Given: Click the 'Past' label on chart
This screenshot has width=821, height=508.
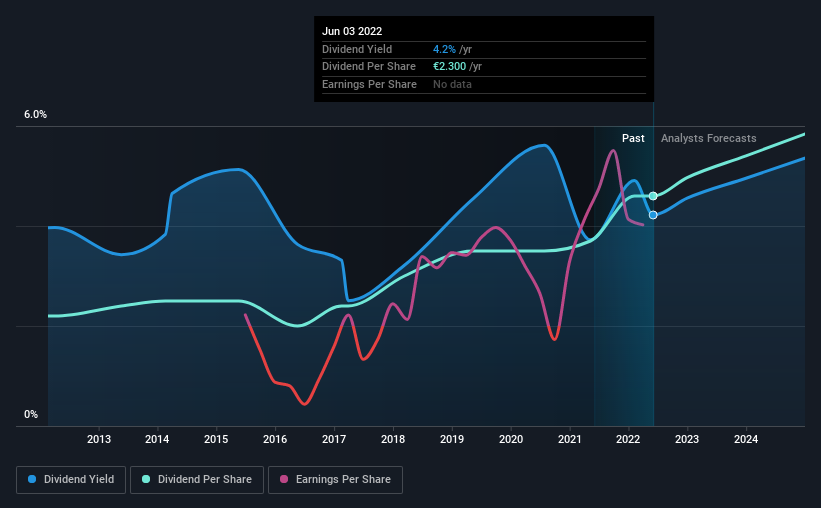Looking at the screenshot, I should pyautogui.click(x=633, y=138).
